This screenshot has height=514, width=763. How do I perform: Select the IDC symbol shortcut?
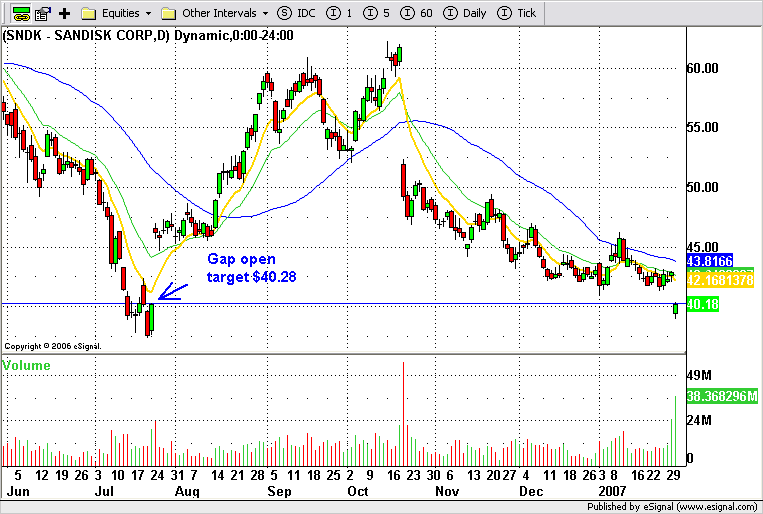[296, 13]
